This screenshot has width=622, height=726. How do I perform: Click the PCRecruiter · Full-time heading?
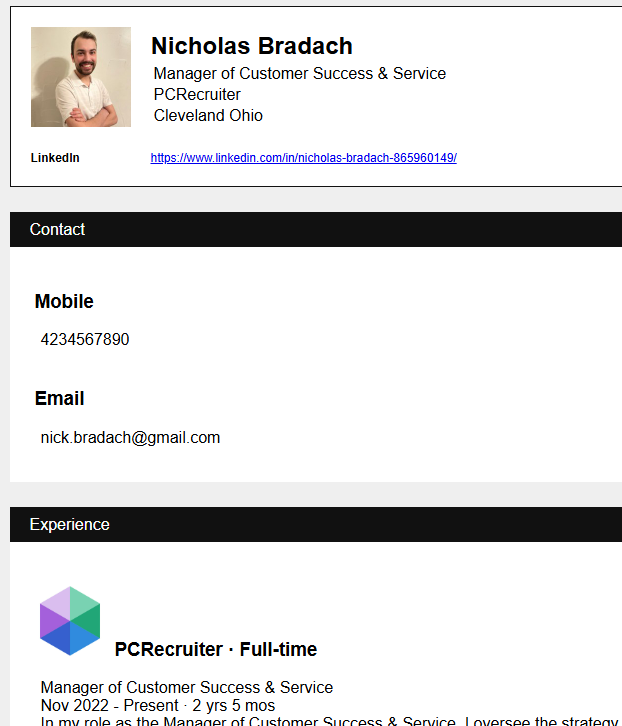coord(216,649)
